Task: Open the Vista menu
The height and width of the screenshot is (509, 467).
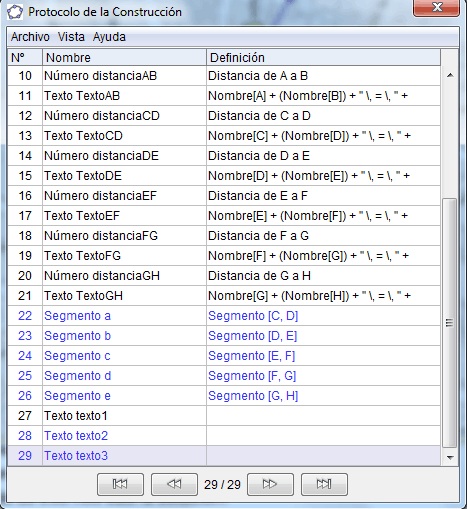Action: click(x=71, y=37)
